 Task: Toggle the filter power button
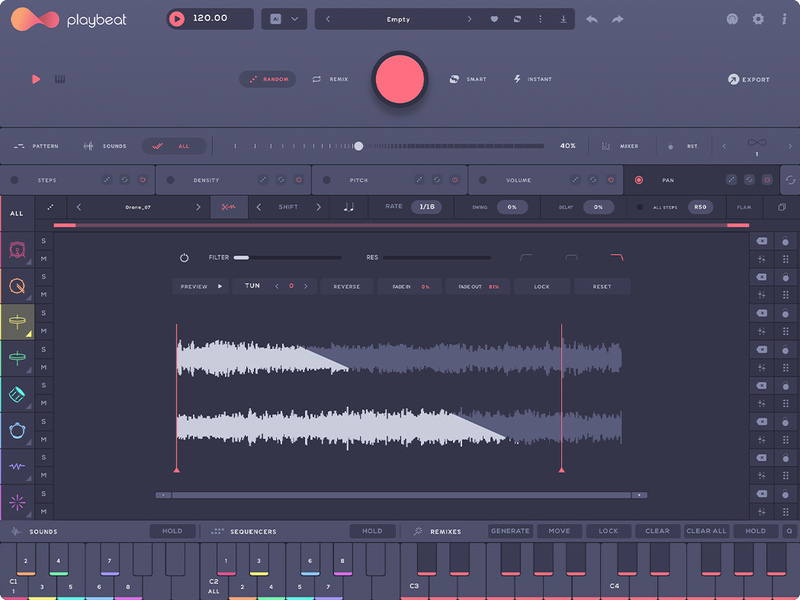click(184, 258)
